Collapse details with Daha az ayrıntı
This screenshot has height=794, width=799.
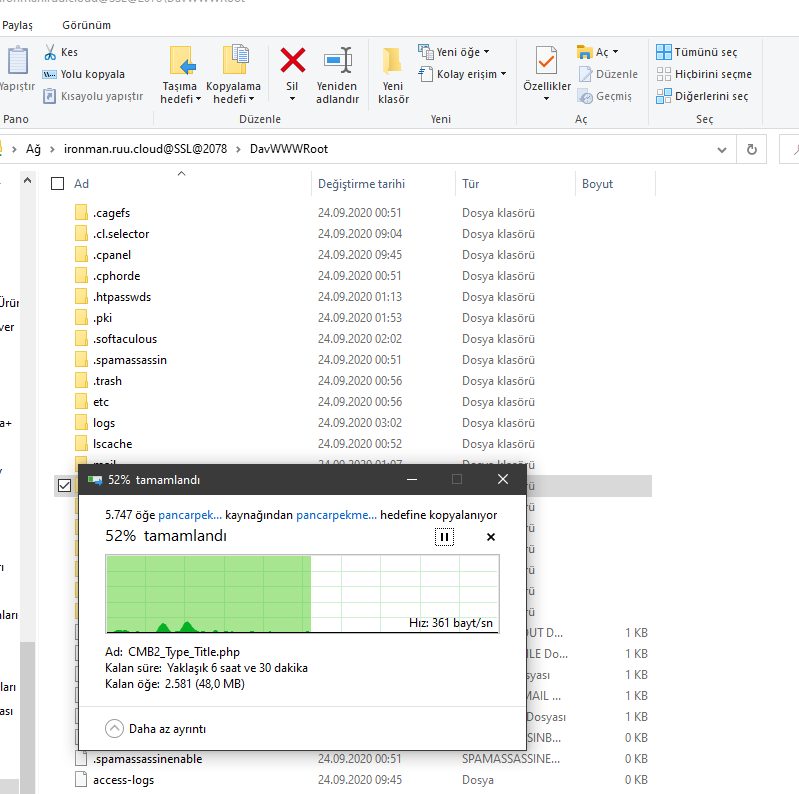pos(156,729)
